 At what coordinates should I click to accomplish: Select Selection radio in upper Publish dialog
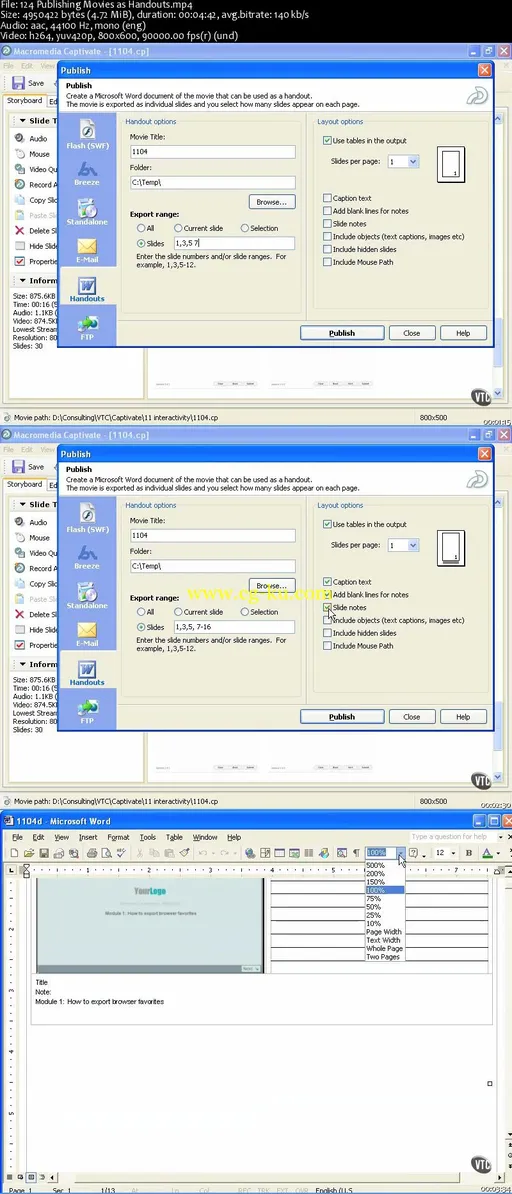click(245, 228)
